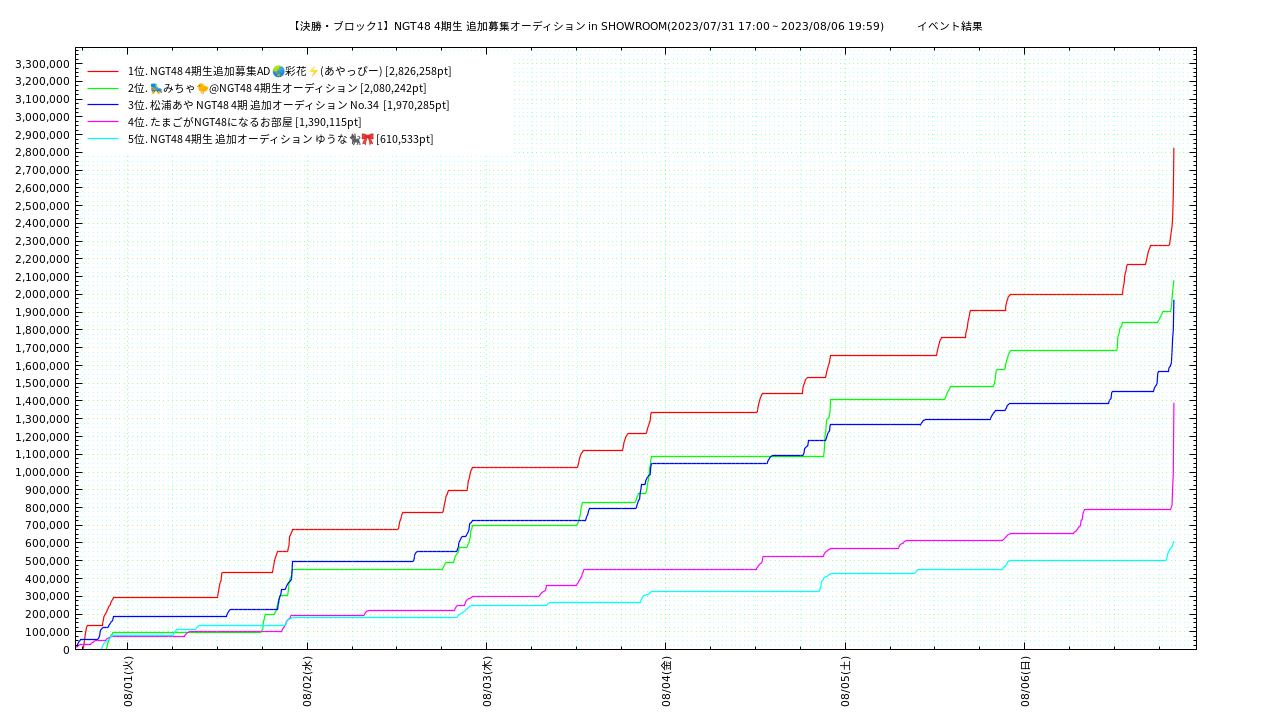This screenshot has width=1280, height=720.
Task: Click the 1,400,000 y-axis label
Action: (42, 401)
